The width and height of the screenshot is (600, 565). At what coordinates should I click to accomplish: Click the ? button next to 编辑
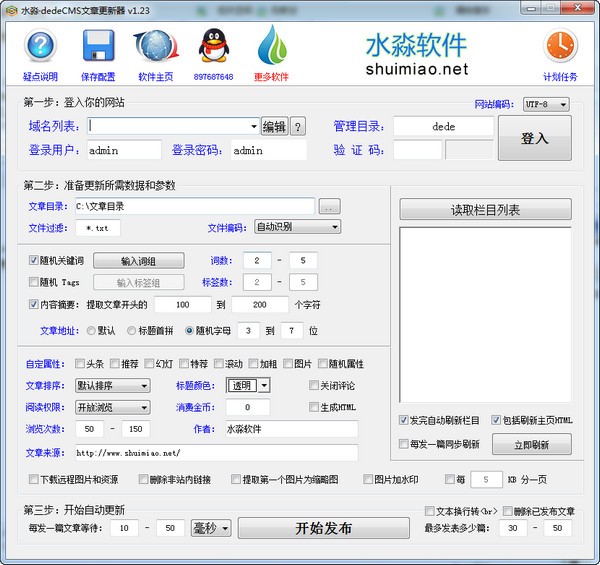298,126
